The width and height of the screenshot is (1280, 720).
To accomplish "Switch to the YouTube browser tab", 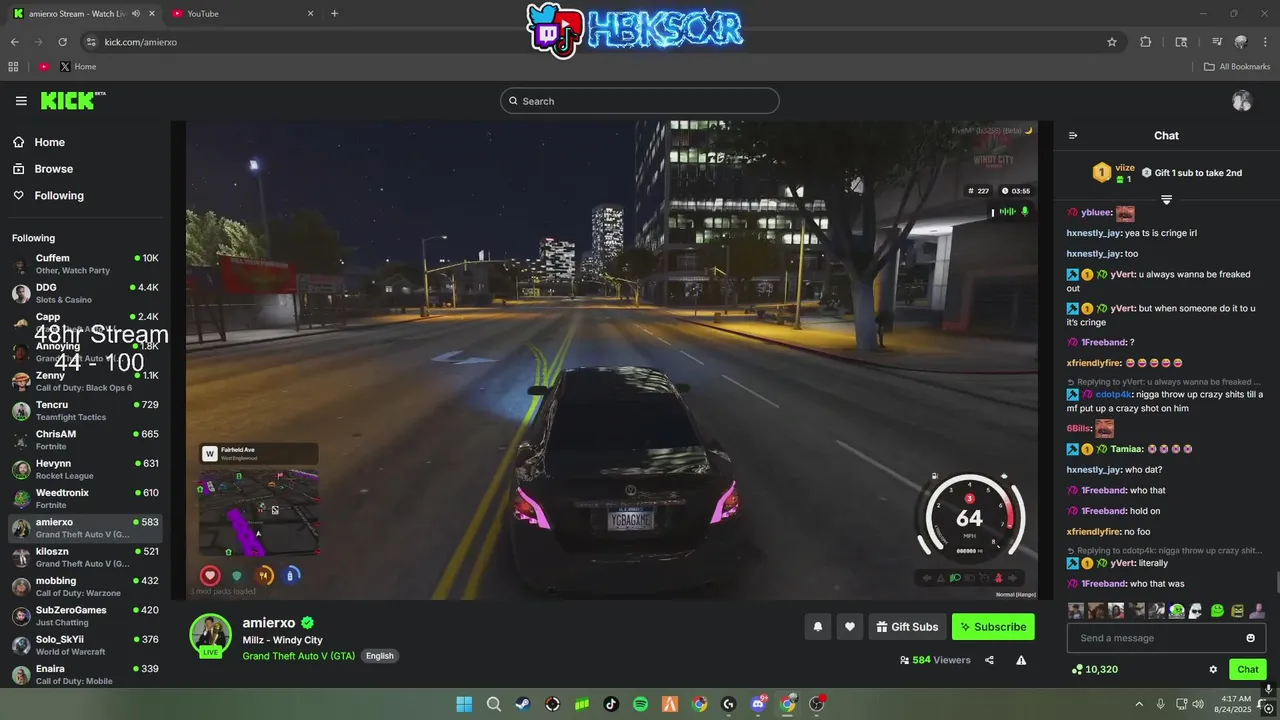I will pos(243,13).
